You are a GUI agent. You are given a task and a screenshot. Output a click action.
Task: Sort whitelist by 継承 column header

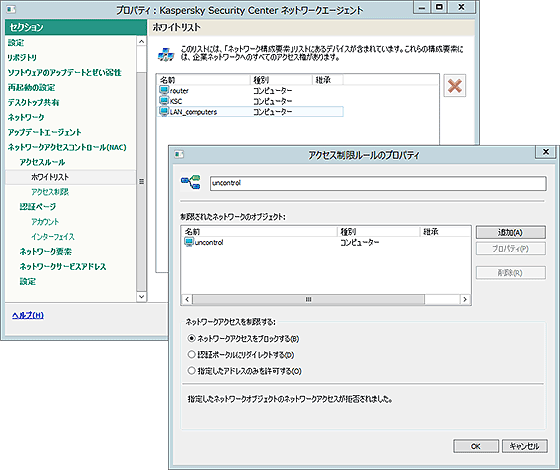(x=328, y=80)
